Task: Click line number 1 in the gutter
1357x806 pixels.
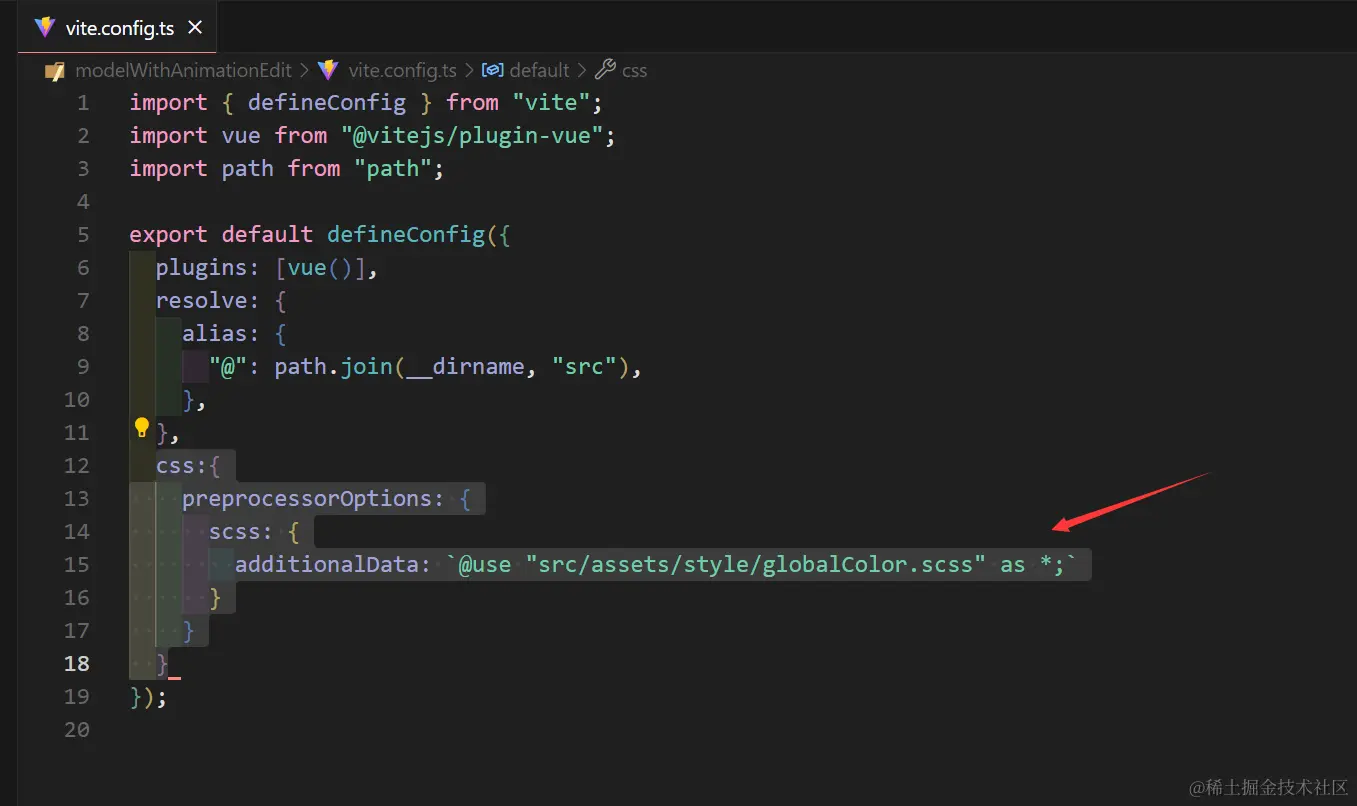Action: pos(83,103)
